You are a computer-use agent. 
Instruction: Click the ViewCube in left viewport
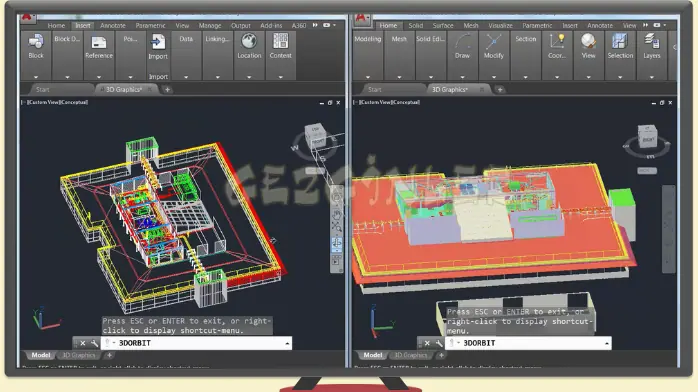316,136
